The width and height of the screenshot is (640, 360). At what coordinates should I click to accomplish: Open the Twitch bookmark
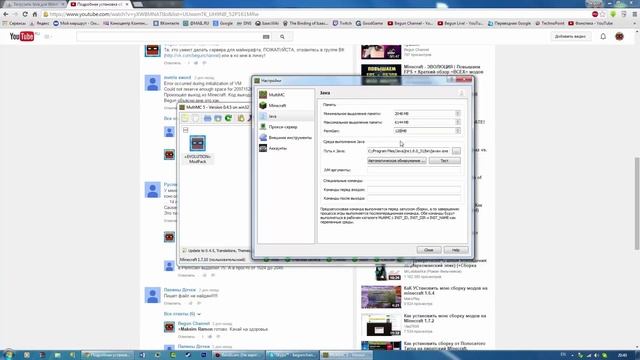pos(342,23)
